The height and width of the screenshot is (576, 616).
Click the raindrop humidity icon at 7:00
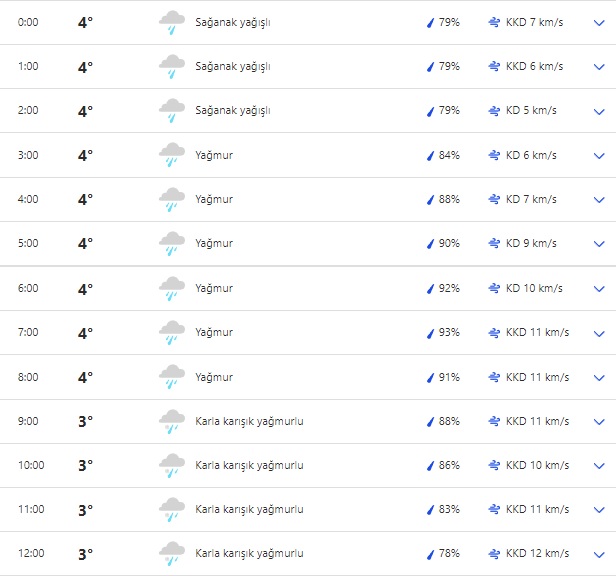tap(430, 333)
